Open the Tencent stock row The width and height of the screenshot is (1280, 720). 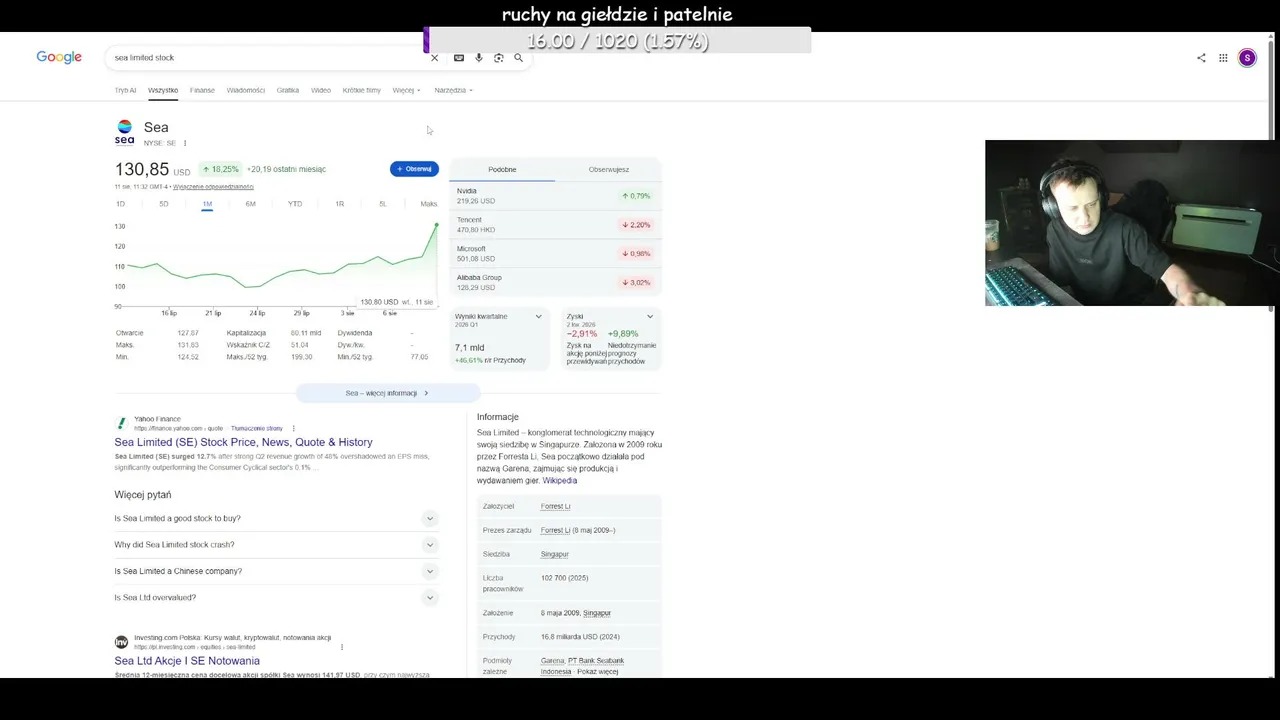coord(555,225)
